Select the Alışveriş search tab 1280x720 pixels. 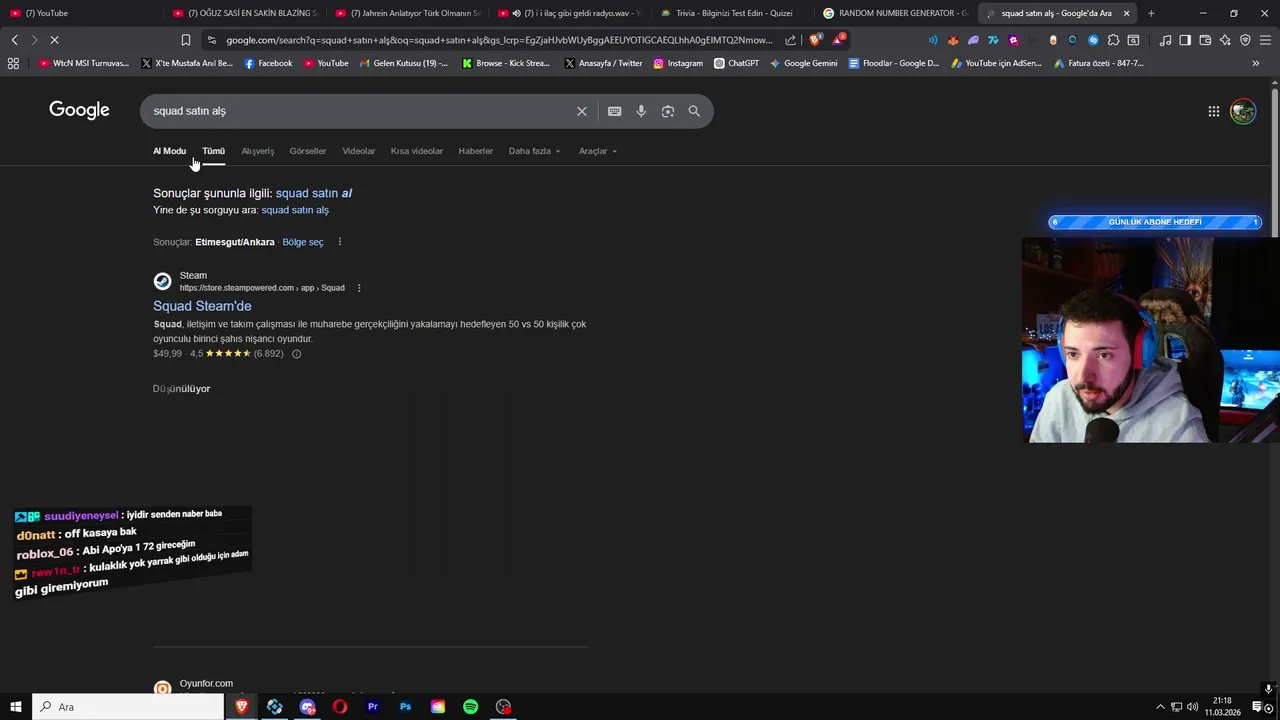tap(258, 151)
